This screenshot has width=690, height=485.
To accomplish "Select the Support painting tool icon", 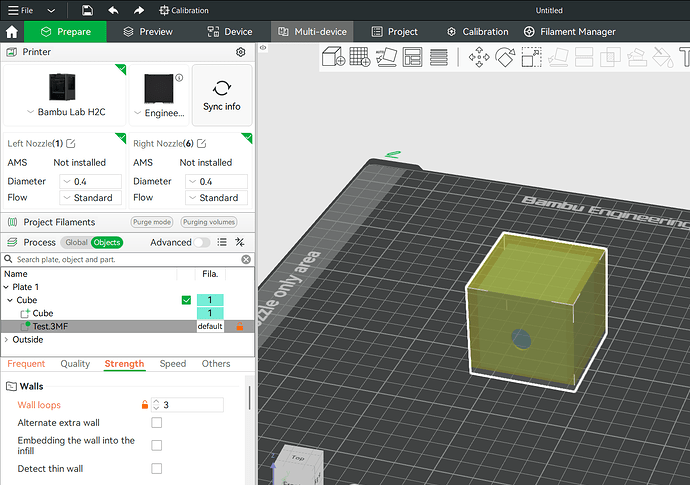I will coord(637,57).
